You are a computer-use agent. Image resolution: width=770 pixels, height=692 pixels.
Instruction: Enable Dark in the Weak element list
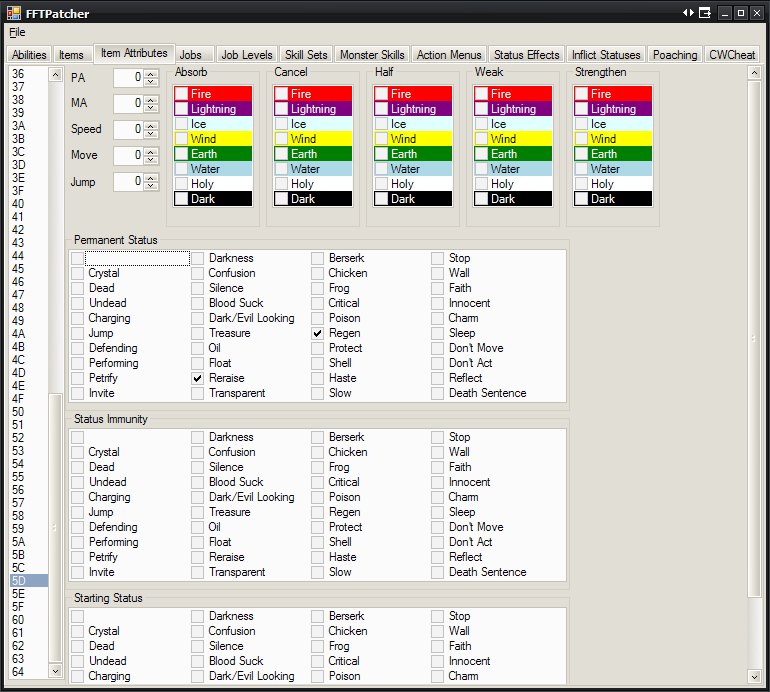[481, 199]
